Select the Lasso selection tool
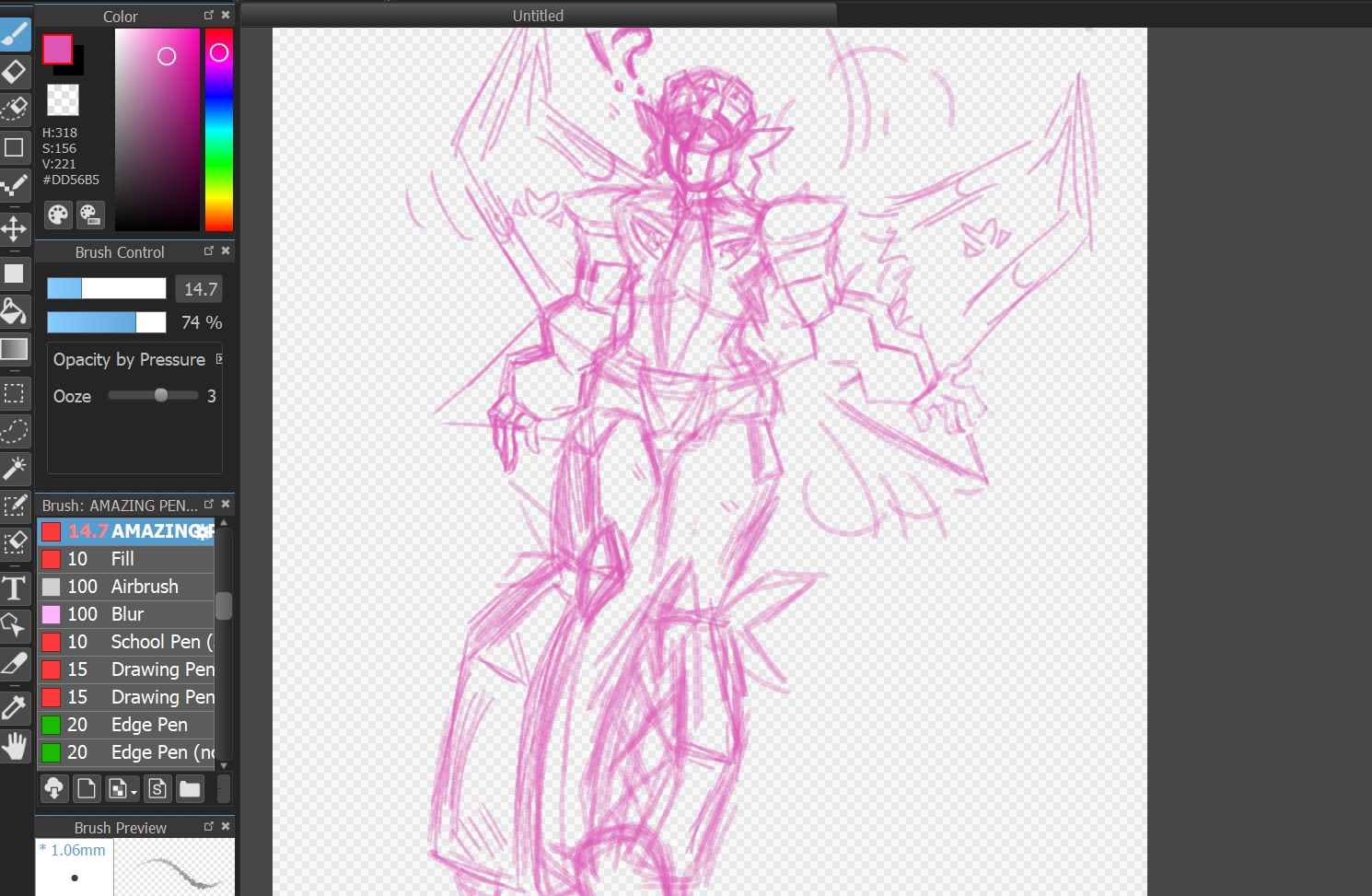Screen dimensions: 1372x896 point(15,431)
